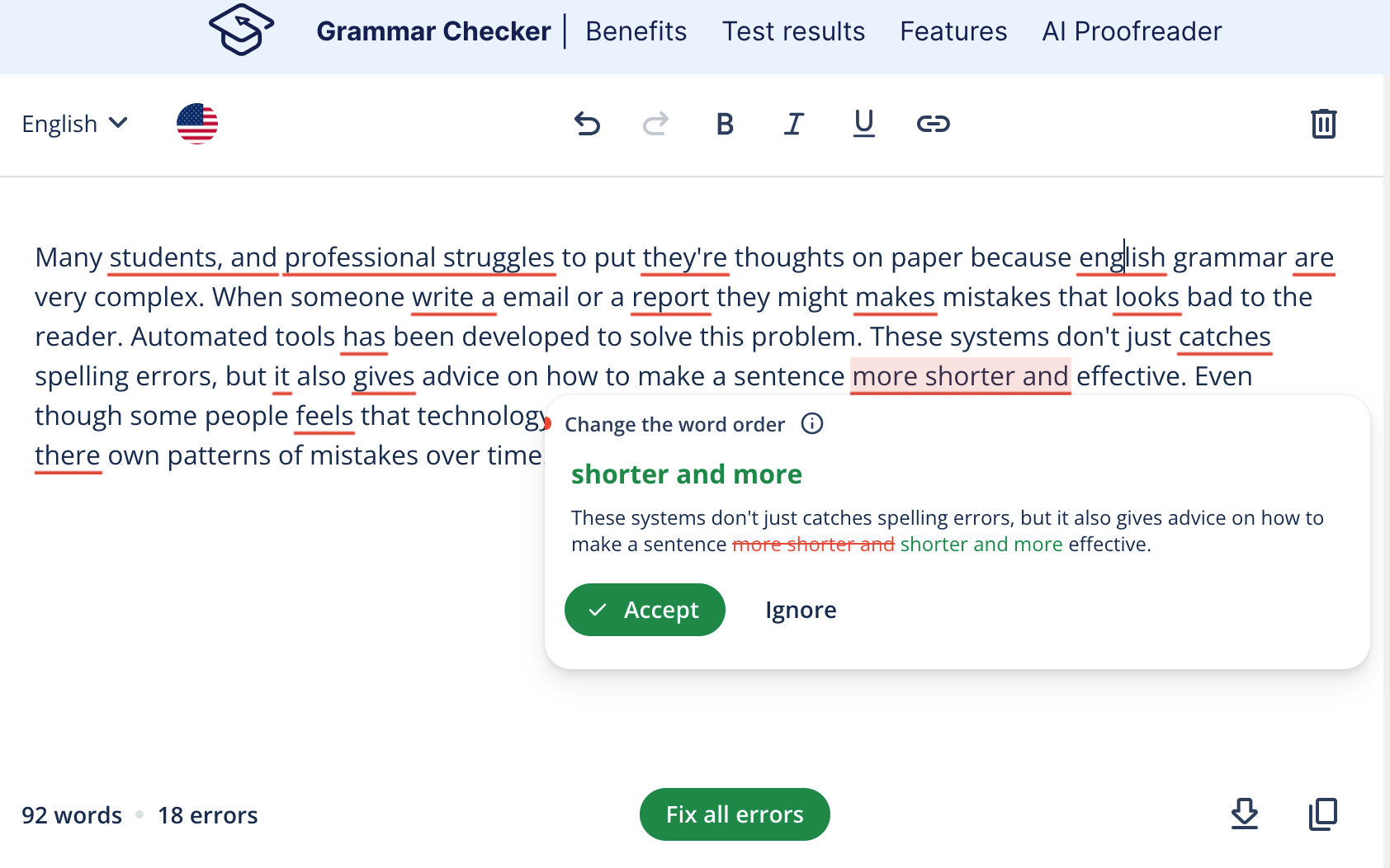Open the info icon beside word order
1390x868 pixels.
pos(812,424)
